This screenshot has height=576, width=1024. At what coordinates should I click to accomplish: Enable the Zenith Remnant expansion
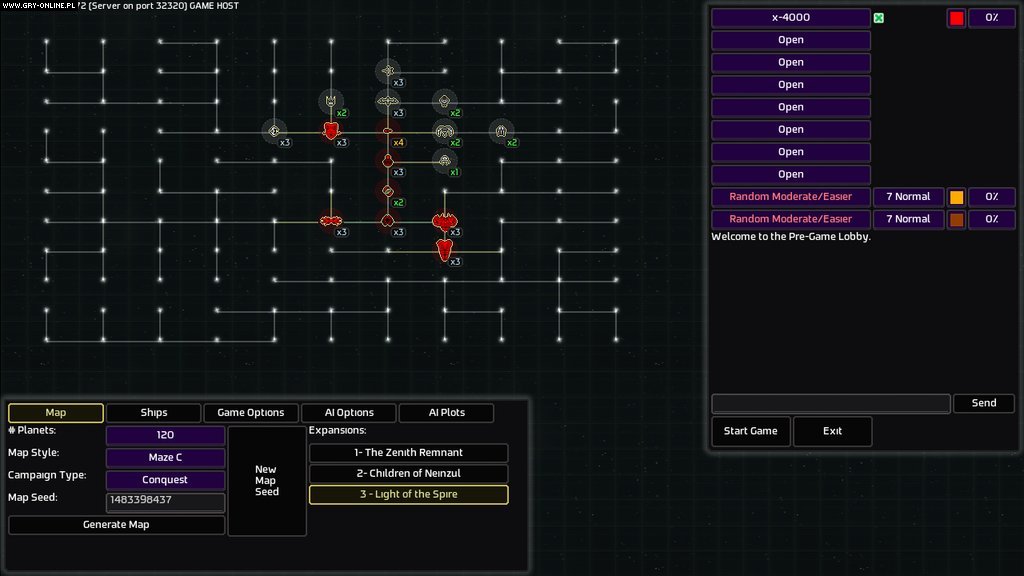410,452
